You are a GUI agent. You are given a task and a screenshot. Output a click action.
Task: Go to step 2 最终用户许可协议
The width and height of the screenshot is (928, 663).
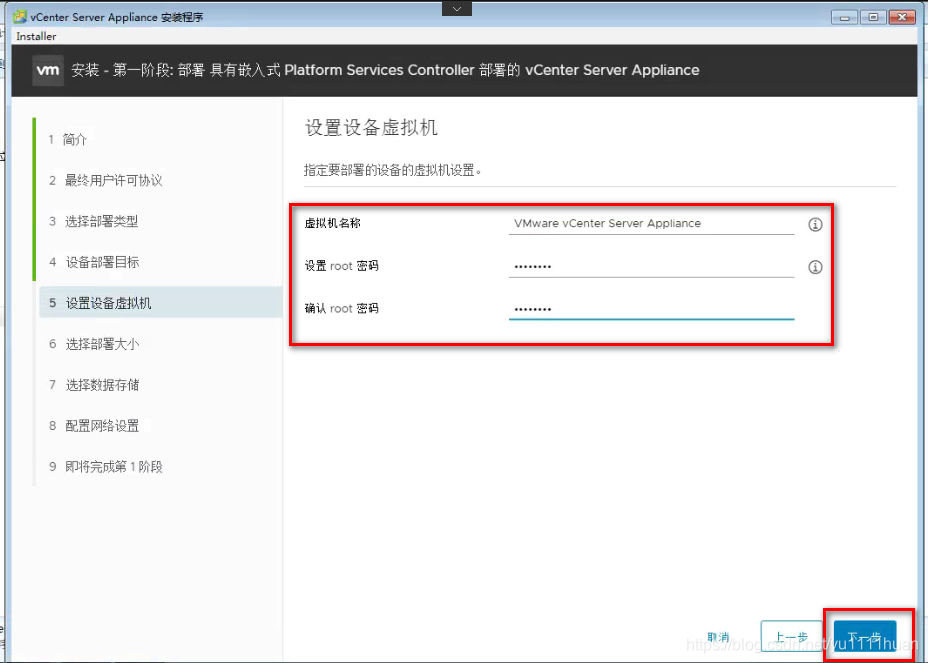tap(105, 180)
